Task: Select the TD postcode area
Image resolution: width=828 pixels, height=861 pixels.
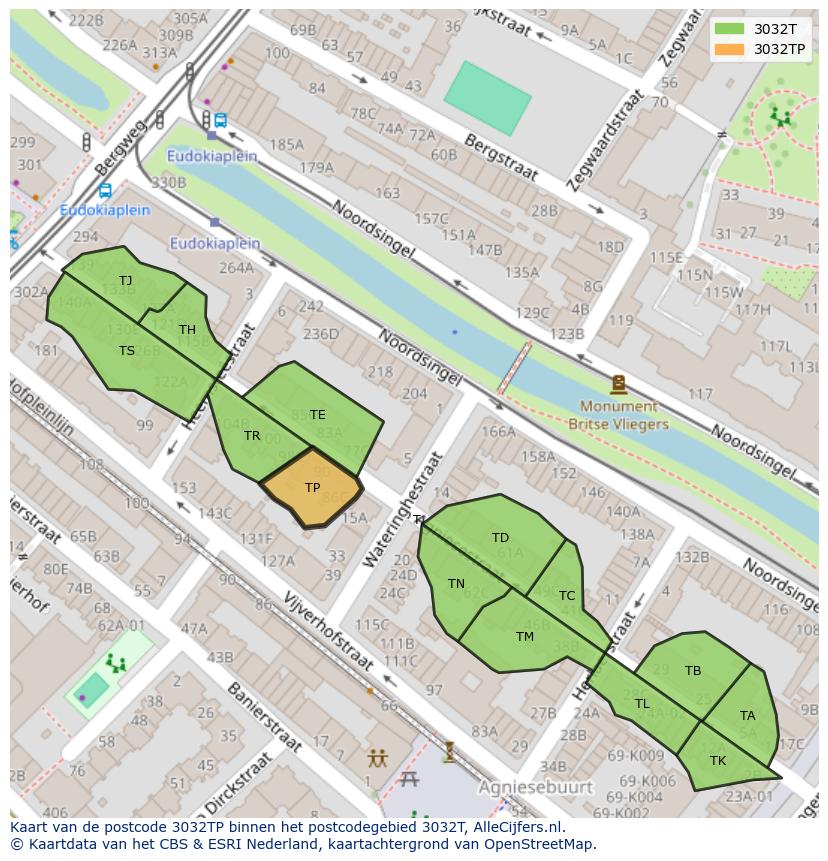Action: [500, 538]
